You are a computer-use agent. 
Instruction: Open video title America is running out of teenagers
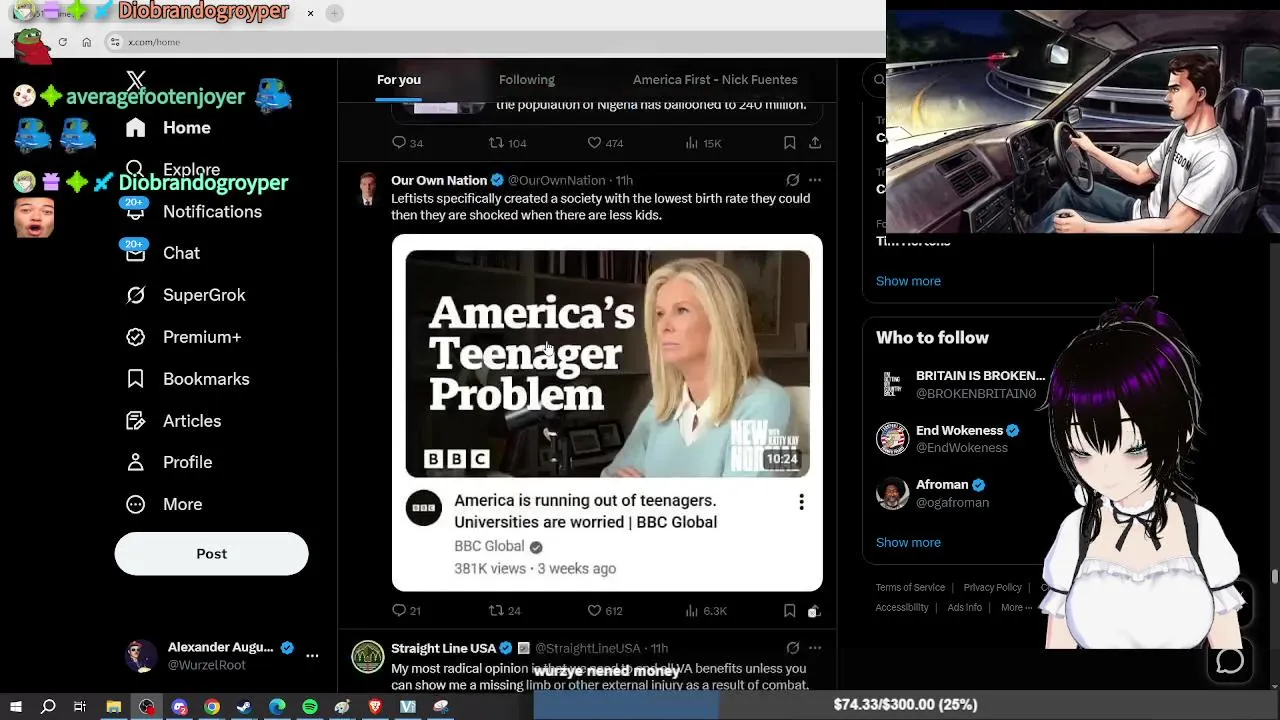[x=585, y=511]
